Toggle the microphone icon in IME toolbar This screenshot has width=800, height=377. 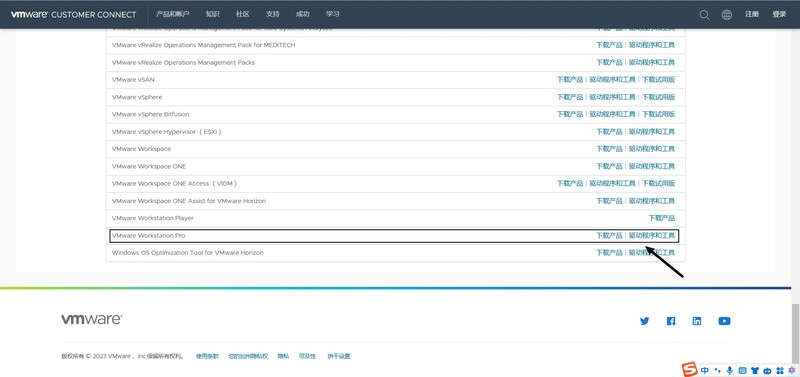pos(730,370)
